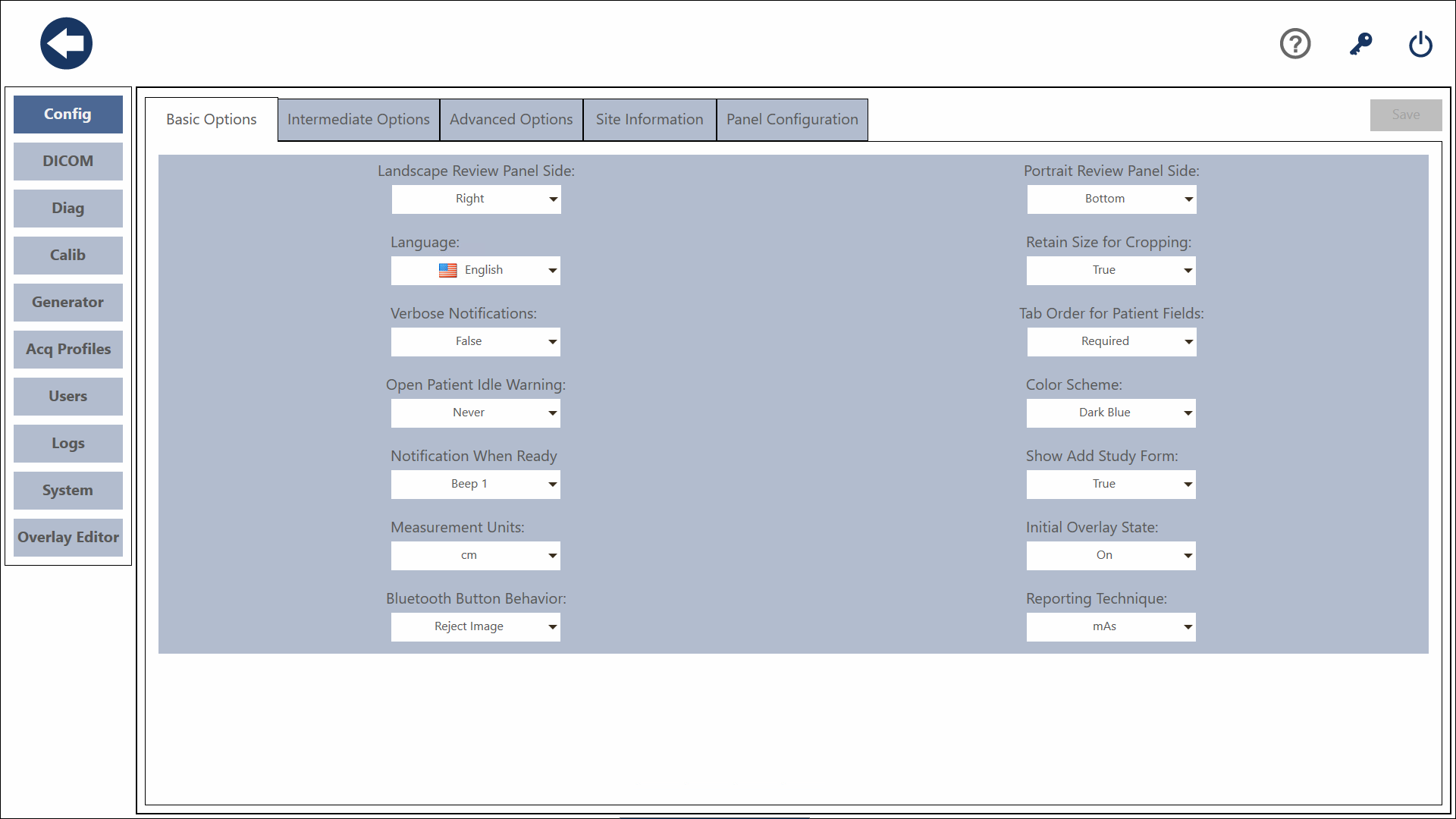Expand Notification When Ready dropdown

pos(476,485)
